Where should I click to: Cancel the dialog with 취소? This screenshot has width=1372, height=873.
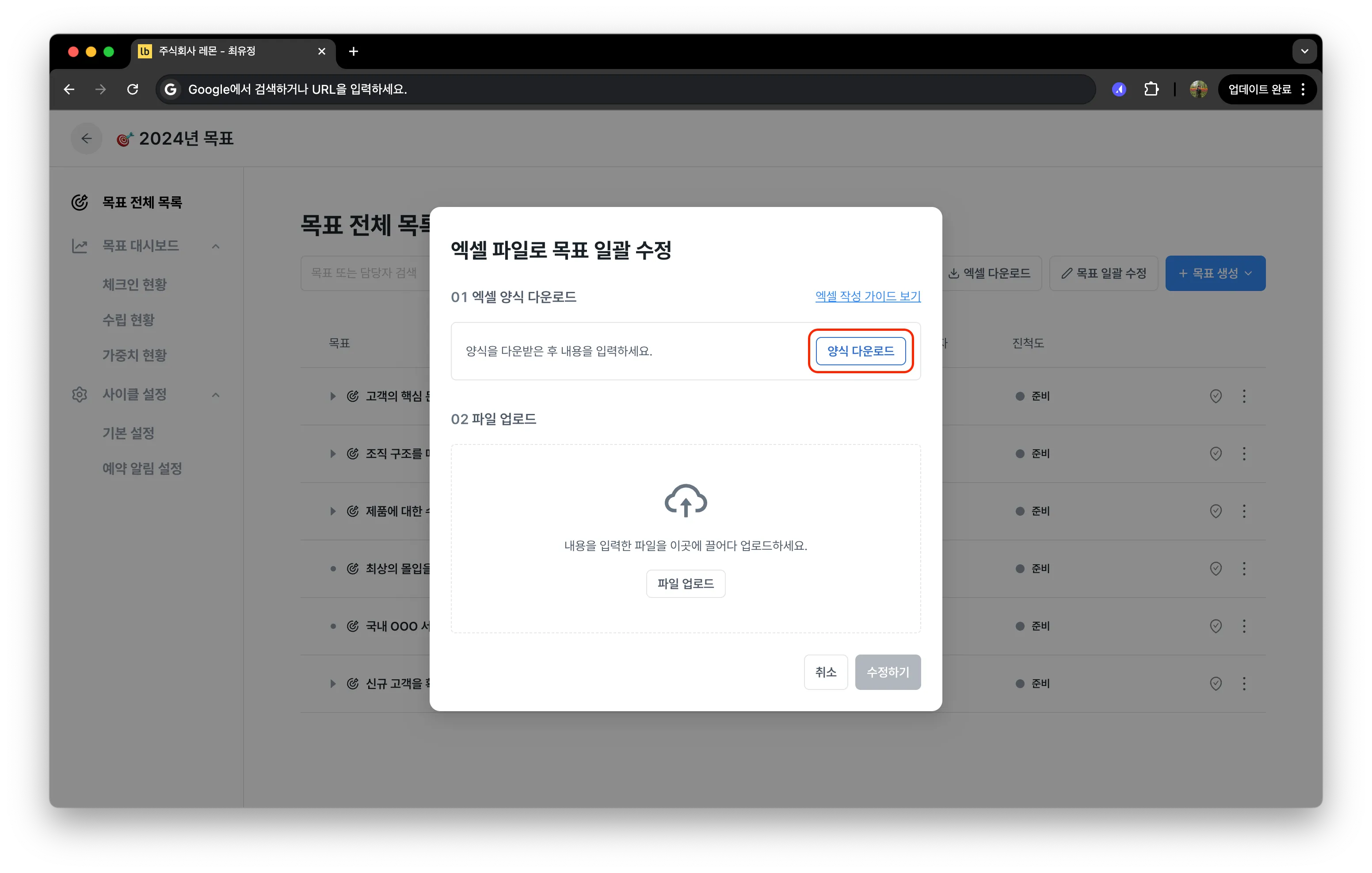(x=826, y=672)
